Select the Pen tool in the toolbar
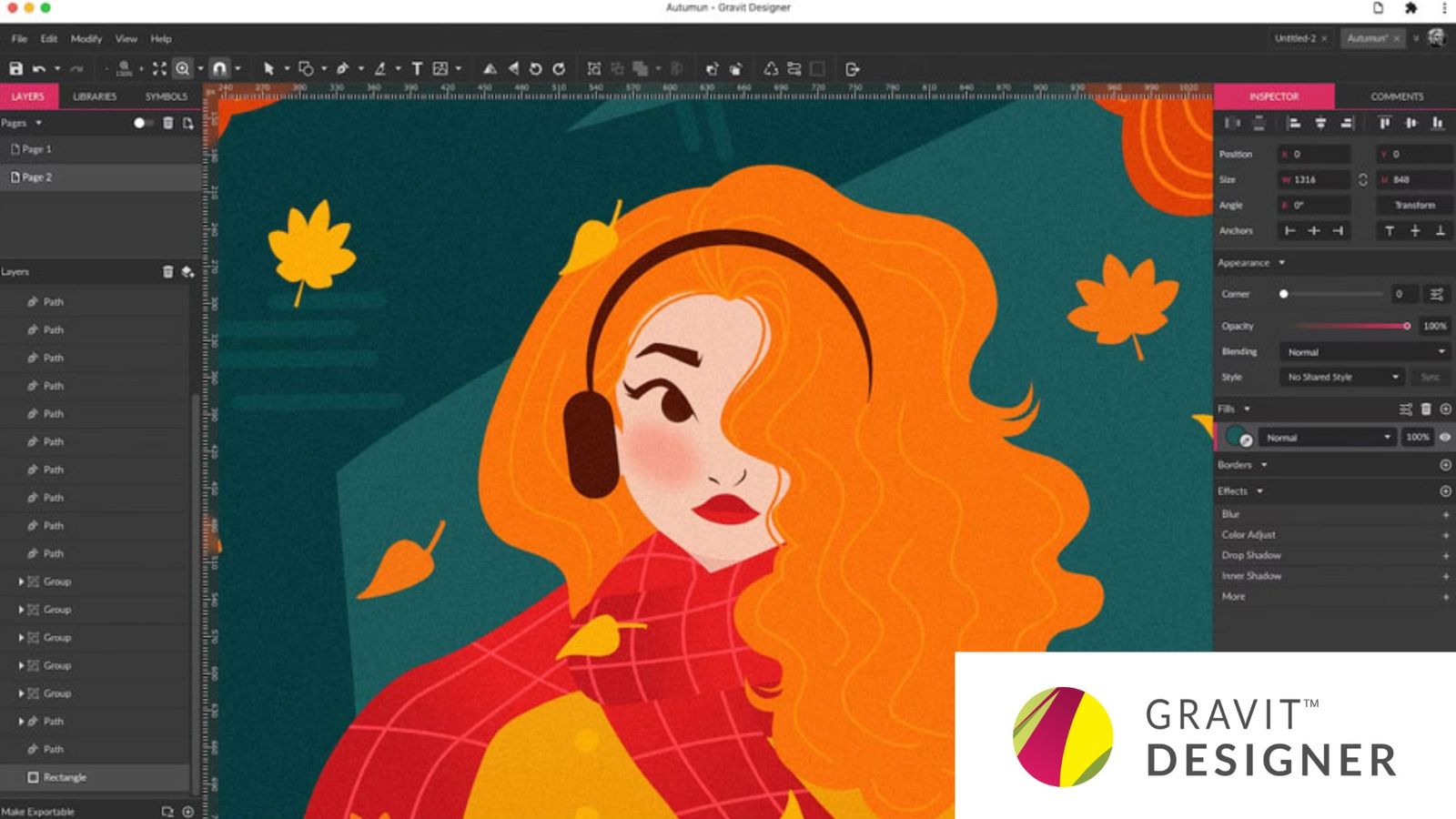The height and width of the screenshot is (819, 1456). pyautogui.click(x=343, y=66)
